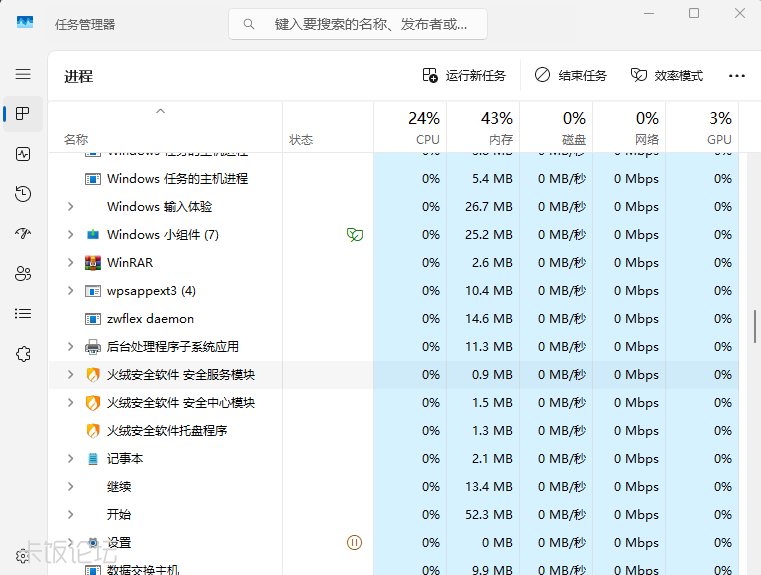Click the WinRAR app icon
Viewport: 761px width, 575px height.
[93, 263]
